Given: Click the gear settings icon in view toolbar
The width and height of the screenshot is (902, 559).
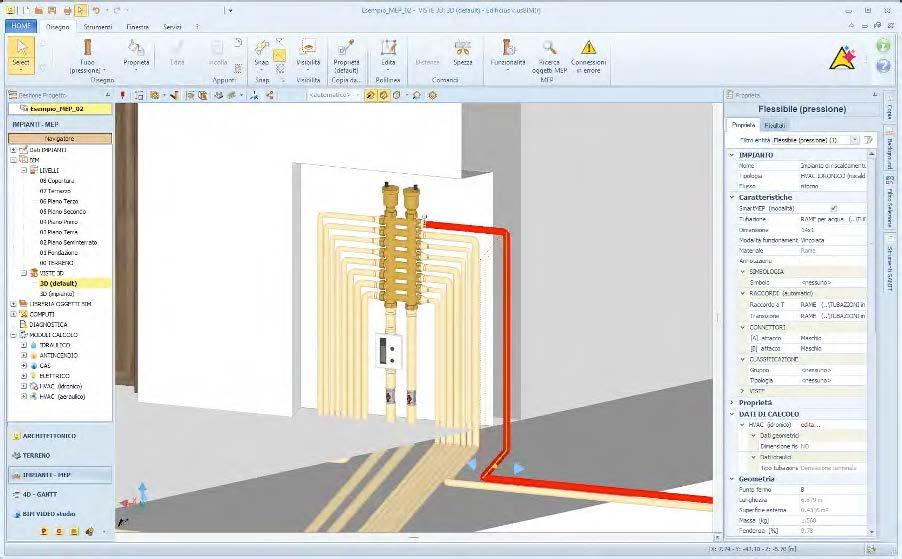Looking at the screenshot, I should pos(433,95).
